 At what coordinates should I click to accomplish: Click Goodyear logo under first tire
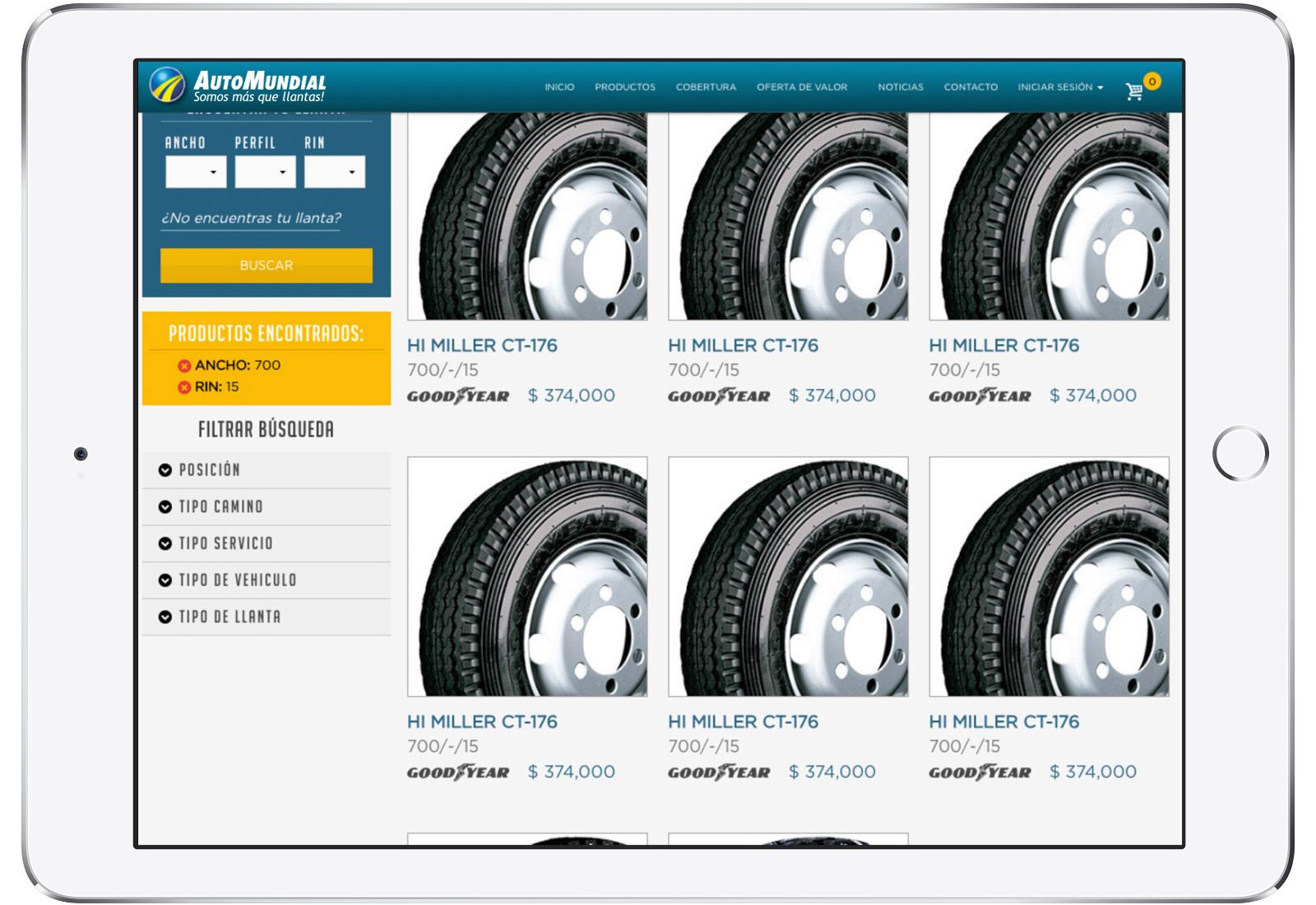point(458,397)
